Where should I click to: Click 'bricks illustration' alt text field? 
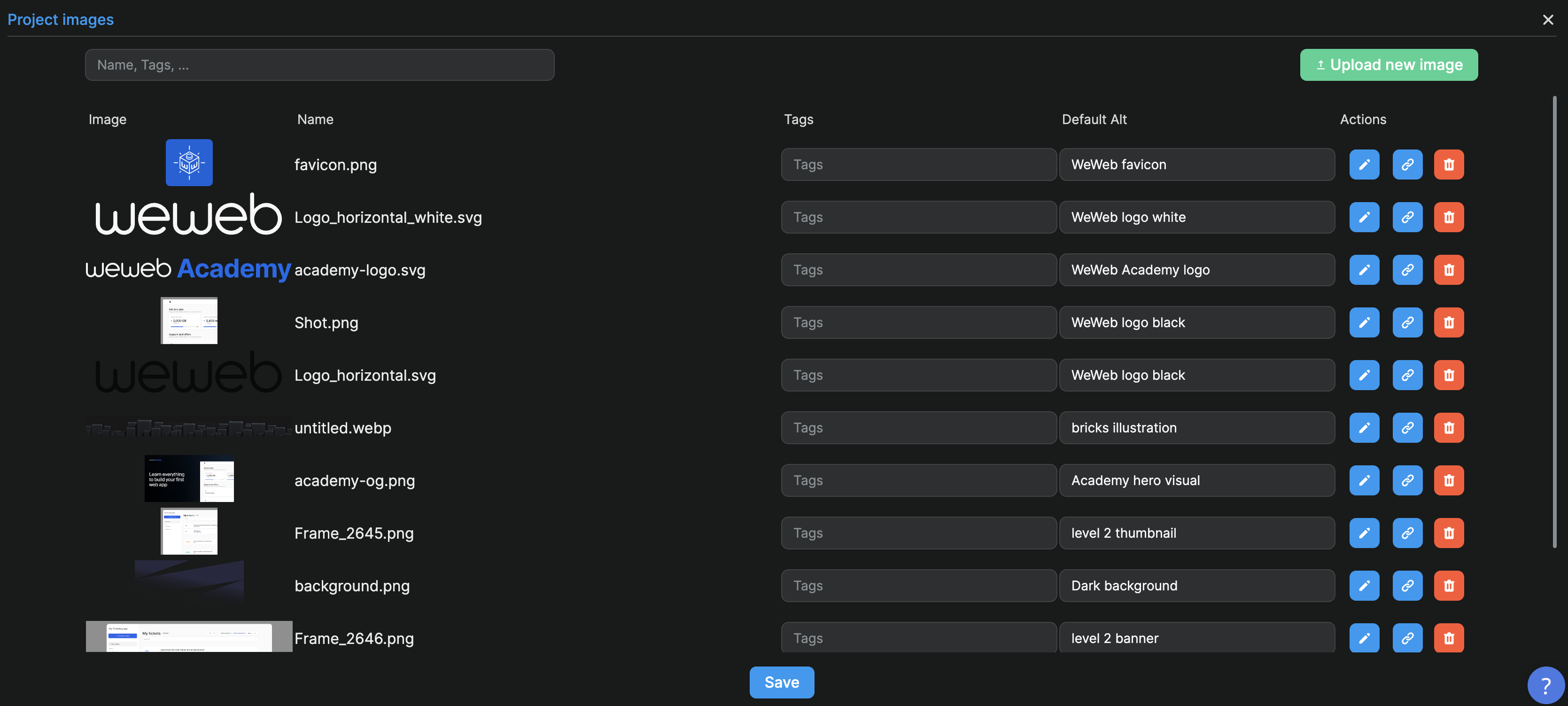[x=1196, y=428]
